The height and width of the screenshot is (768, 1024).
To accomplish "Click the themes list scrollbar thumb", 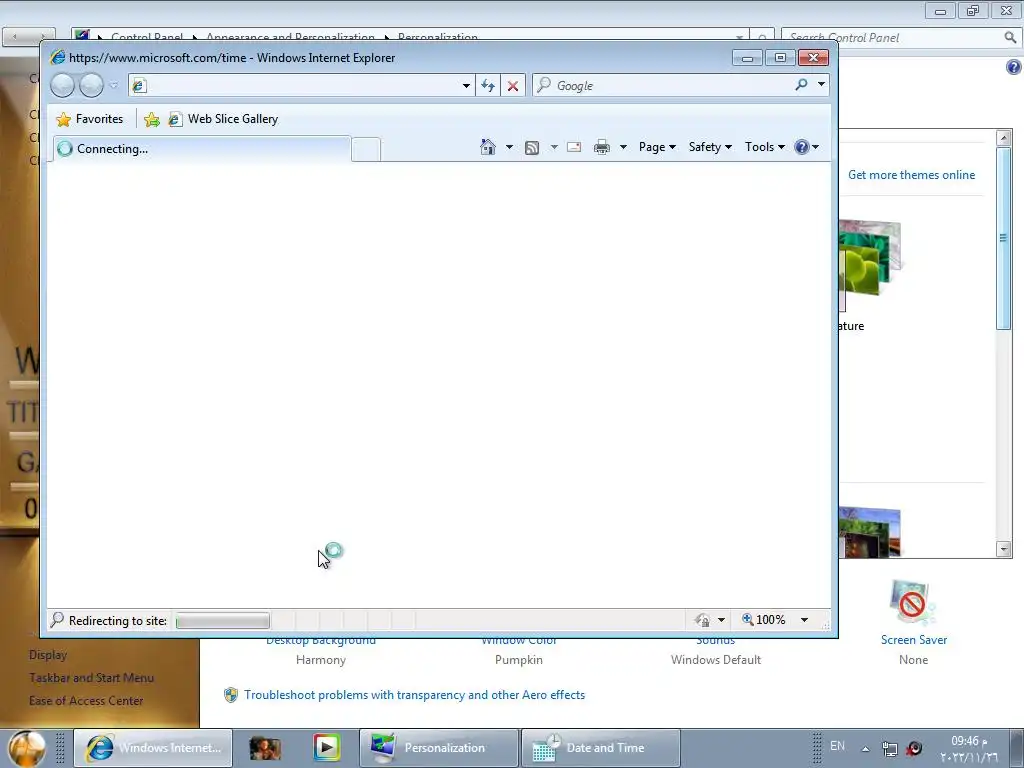I will pyautogui.click(x=1004, y=238).
